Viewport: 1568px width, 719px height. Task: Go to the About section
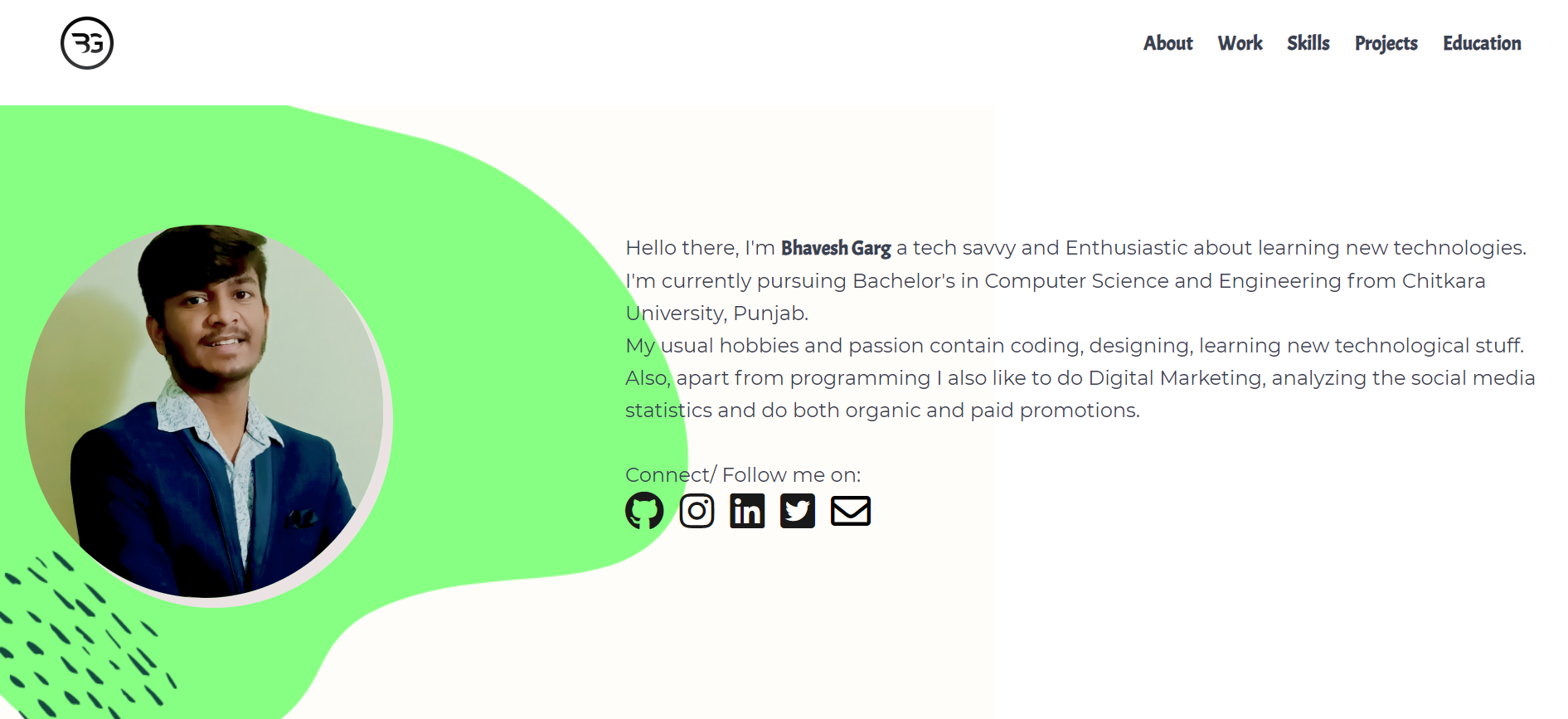(x=1168, y=43)
